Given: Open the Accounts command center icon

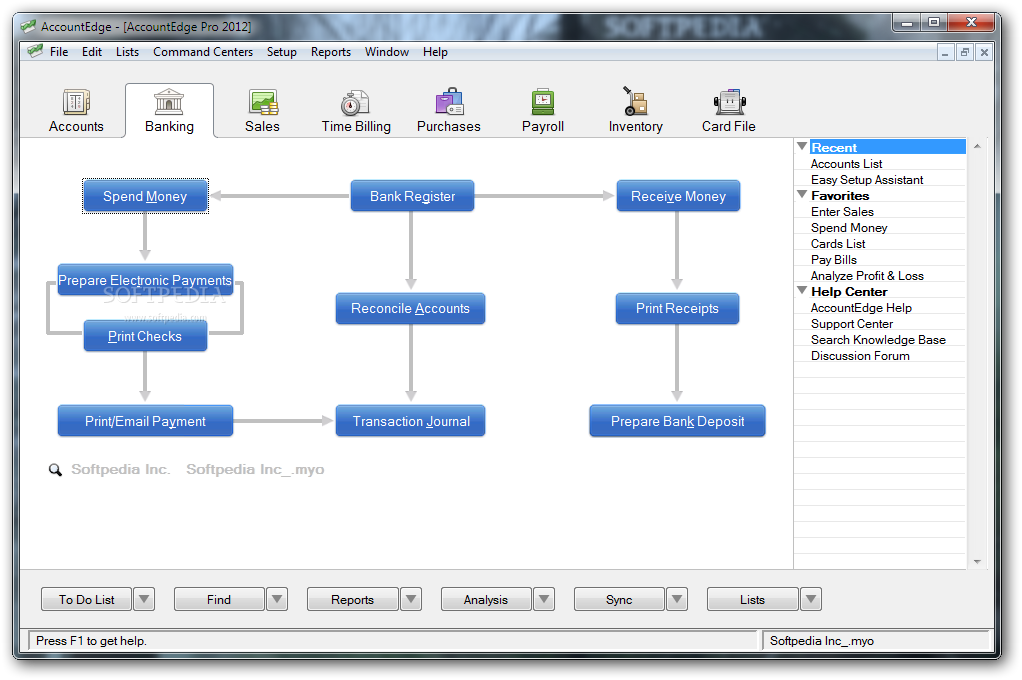Looking at the screenshot, I should point(76,102).
